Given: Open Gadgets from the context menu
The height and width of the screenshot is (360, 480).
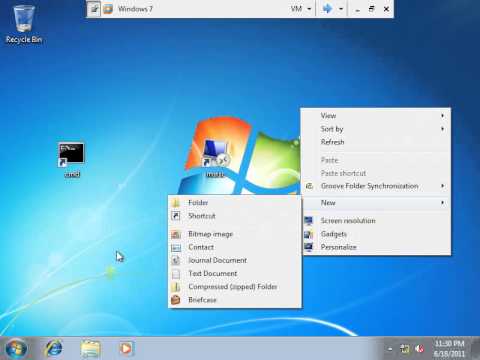Looking at the screenshot, I should (376, 234).
